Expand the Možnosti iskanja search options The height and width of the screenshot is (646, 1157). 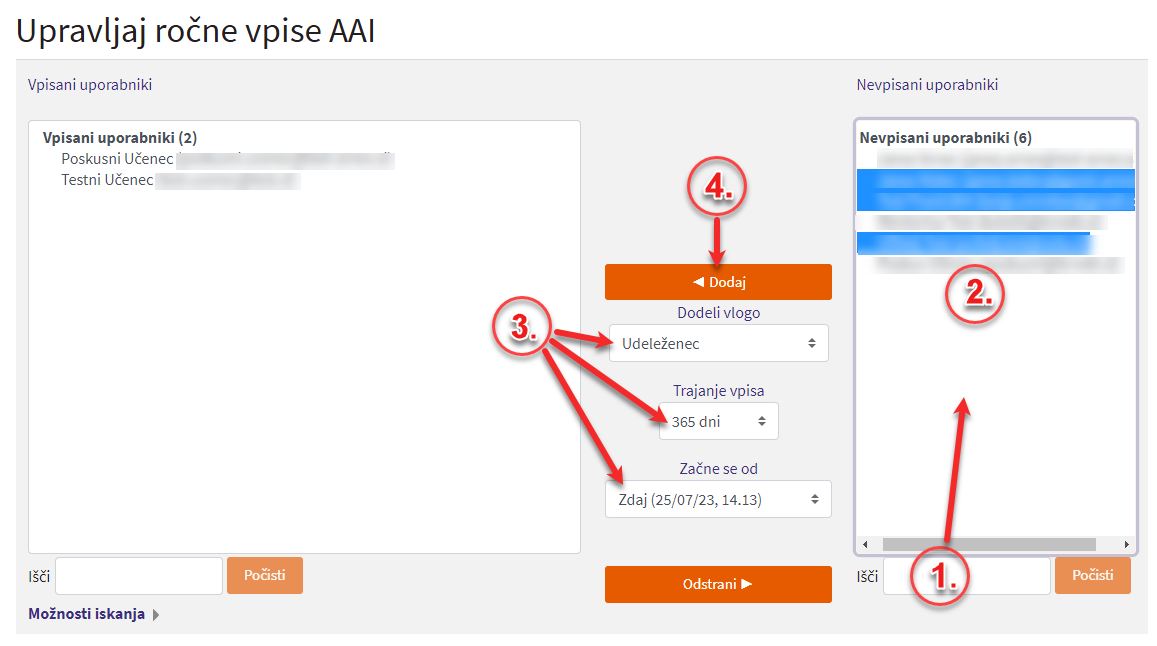pyautogui.click(x=86, y=614)
